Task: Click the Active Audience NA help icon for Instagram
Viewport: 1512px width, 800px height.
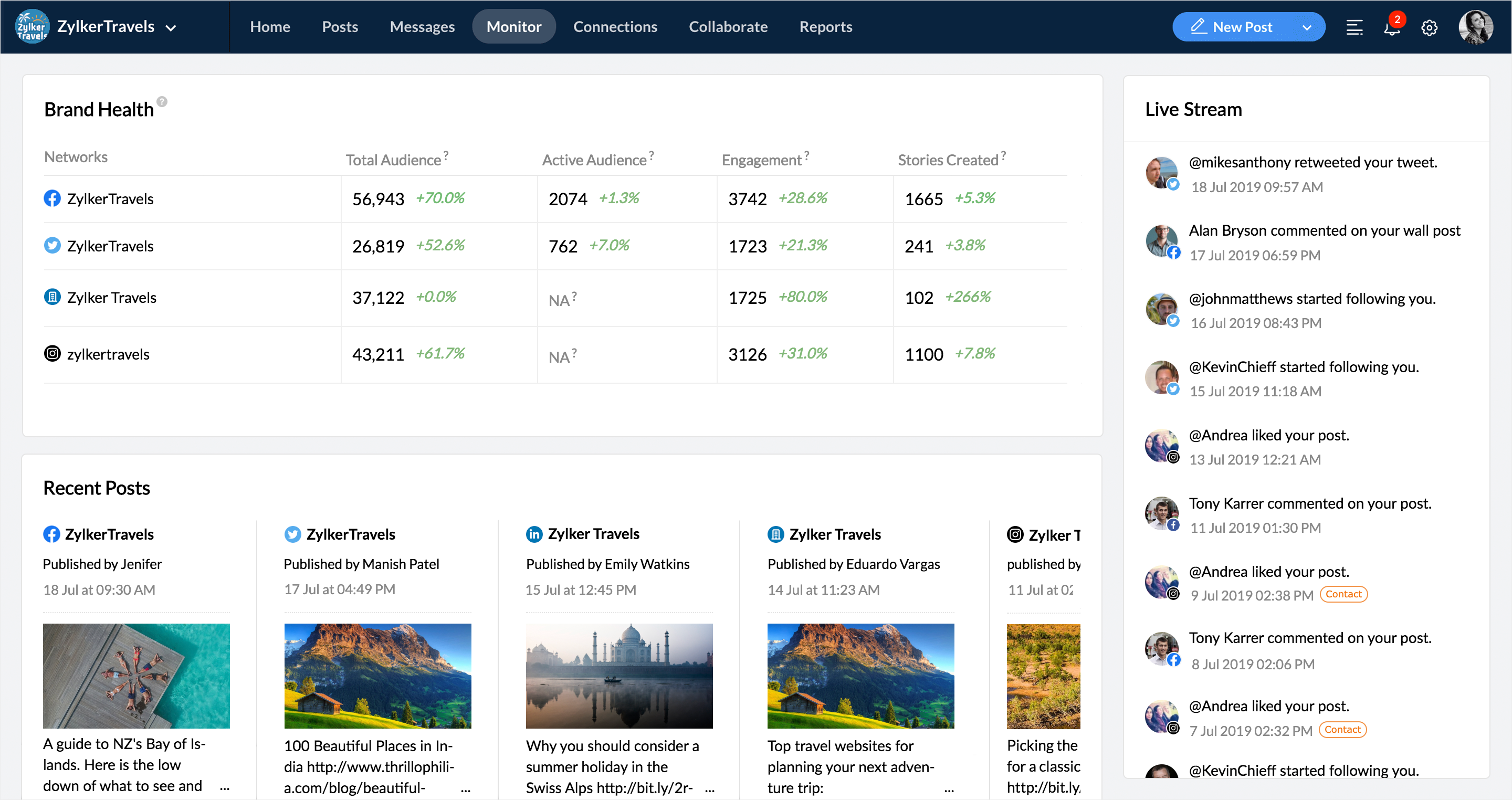Action: (x=574, y=353)
